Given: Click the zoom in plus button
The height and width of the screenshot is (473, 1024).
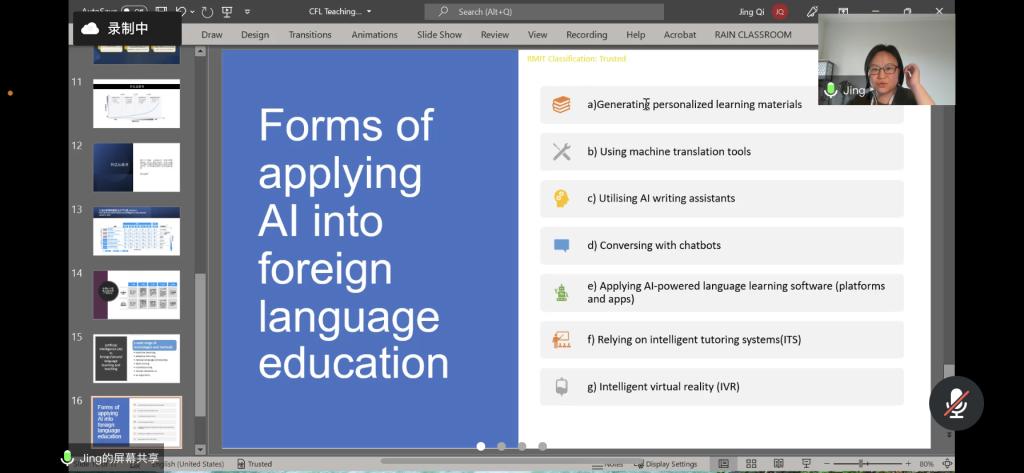Looking at the screenshot, I should [x=908, y=464].
